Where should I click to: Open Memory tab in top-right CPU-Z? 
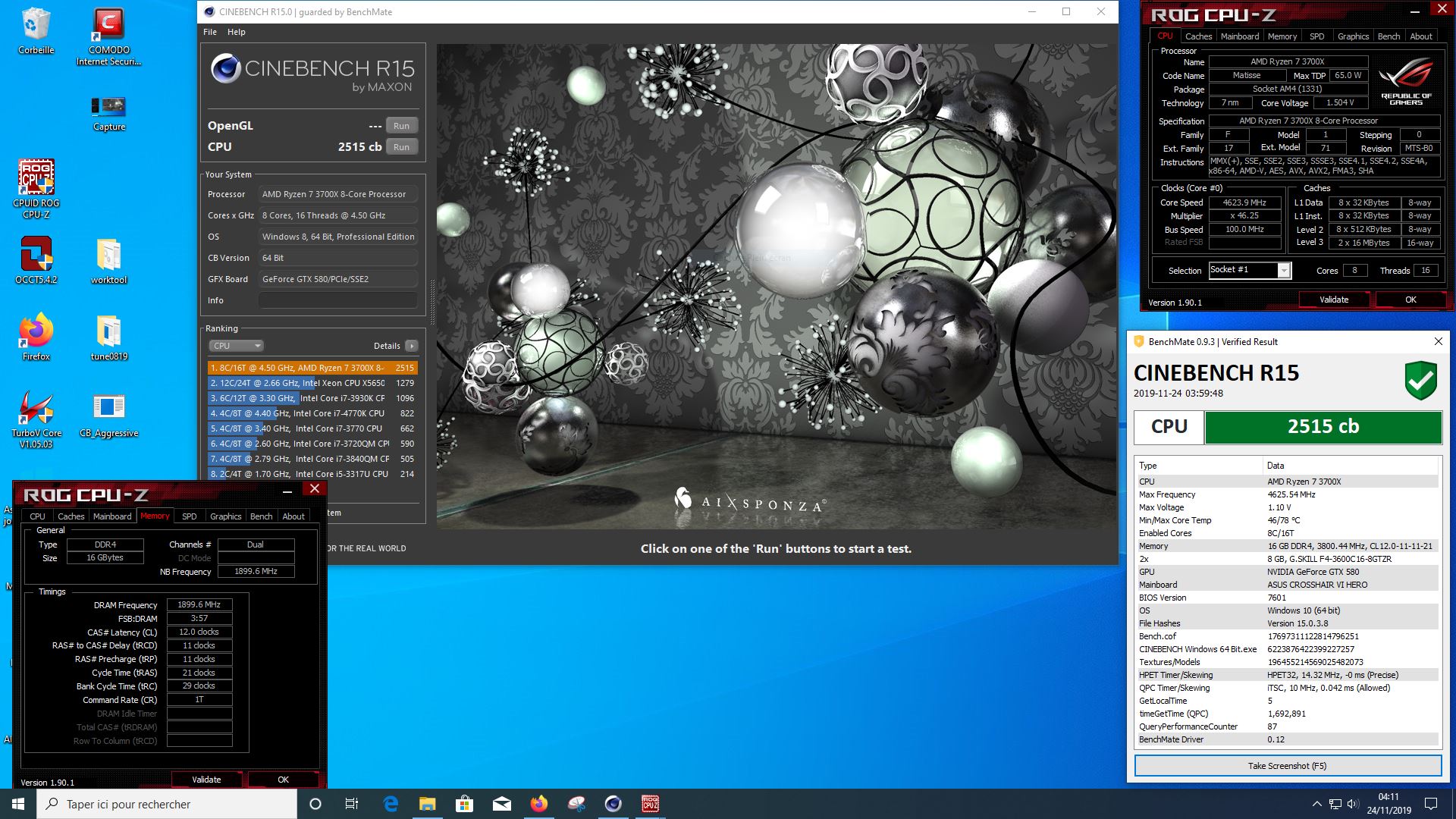pos(1282,36)
